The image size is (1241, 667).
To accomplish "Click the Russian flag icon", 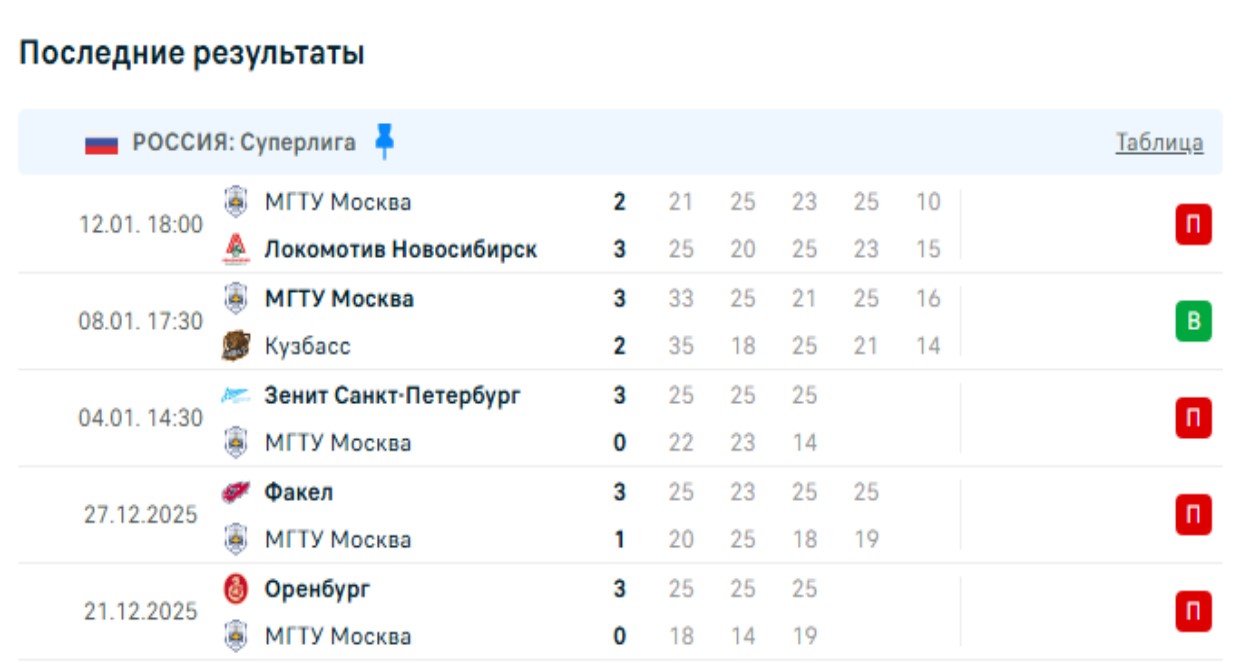I will [101, 143].
